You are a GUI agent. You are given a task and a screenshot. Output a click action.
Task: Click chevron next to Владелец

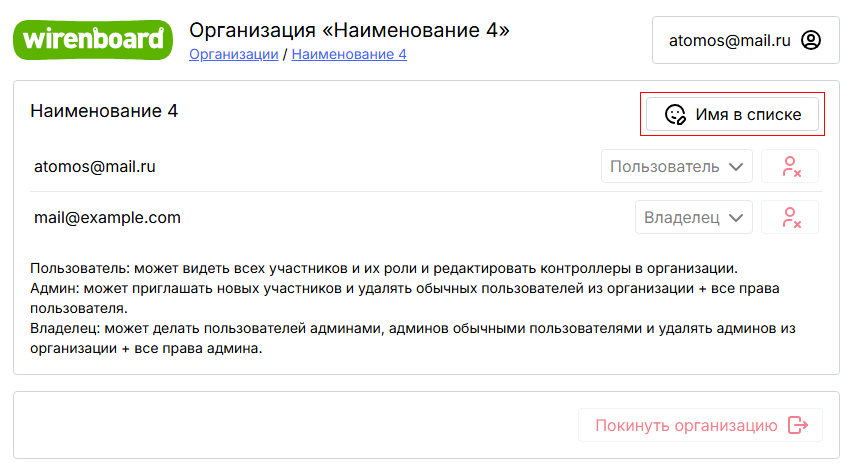tap(736, 218)
